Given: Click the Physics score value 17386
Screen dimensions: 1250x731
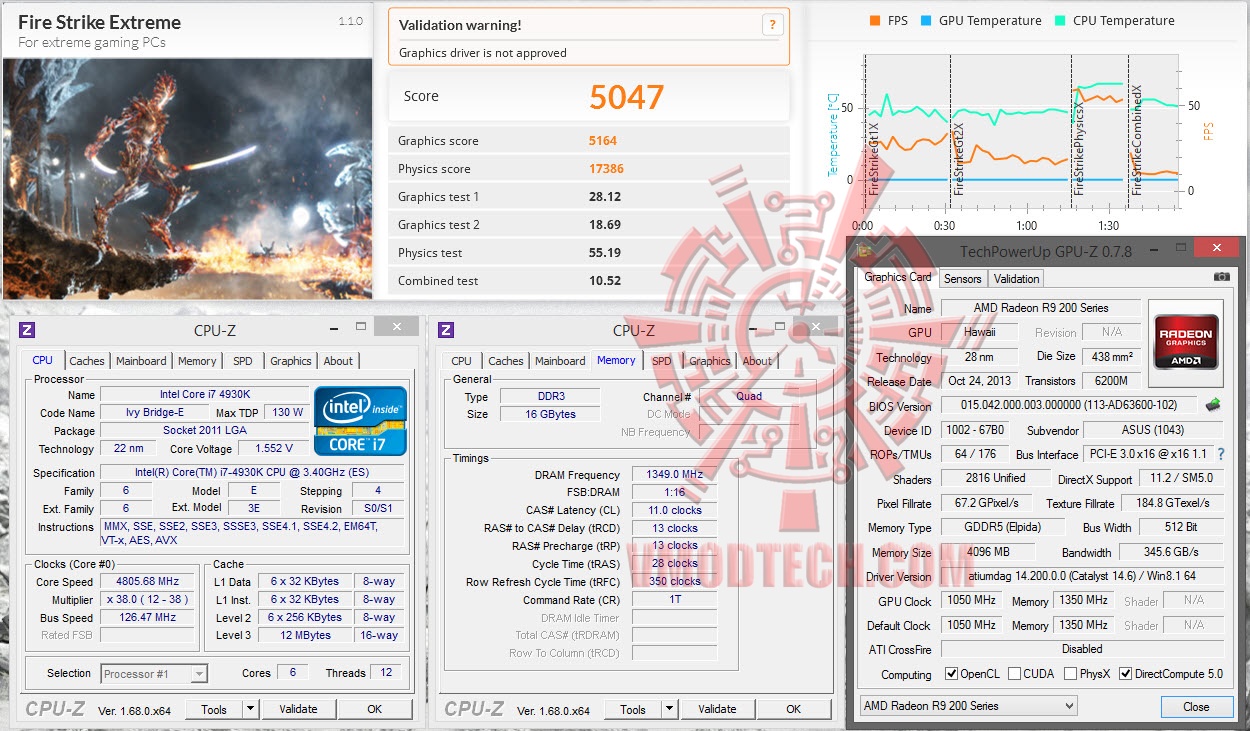Looking at the screenshot, I should 607,169.
